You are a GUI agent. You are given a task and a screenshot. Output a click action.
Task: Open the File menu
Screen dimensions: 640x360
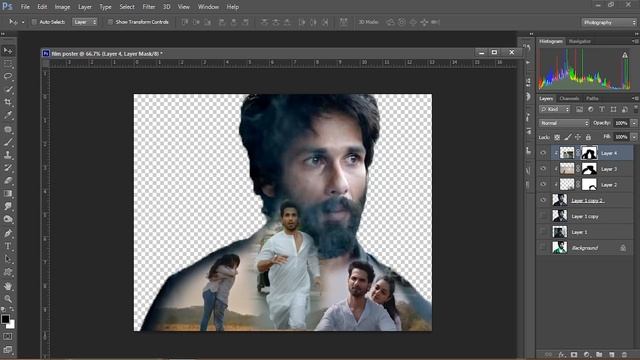25,7
